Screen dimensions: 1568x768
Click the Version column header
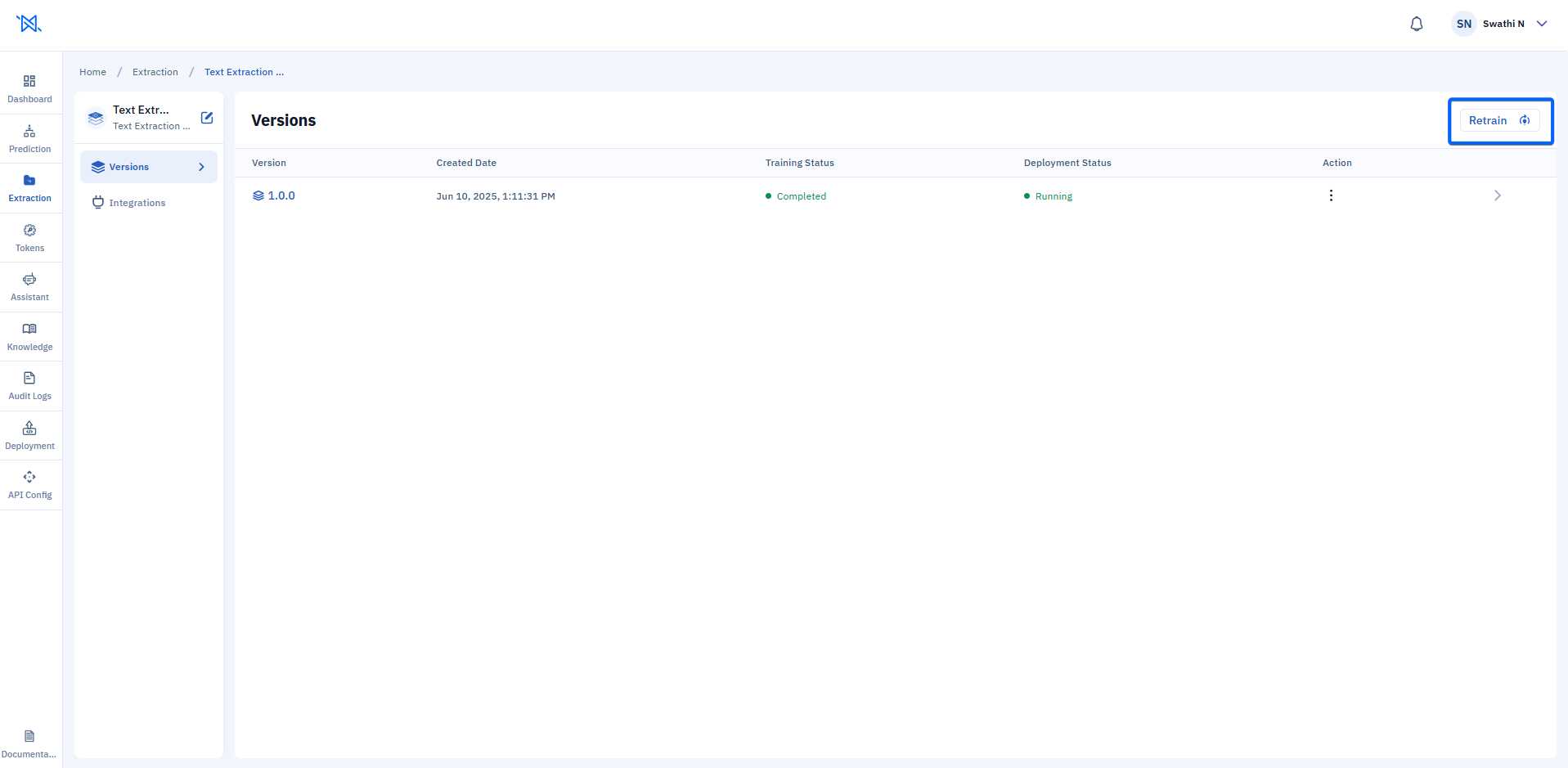click(x=269, y=163)
